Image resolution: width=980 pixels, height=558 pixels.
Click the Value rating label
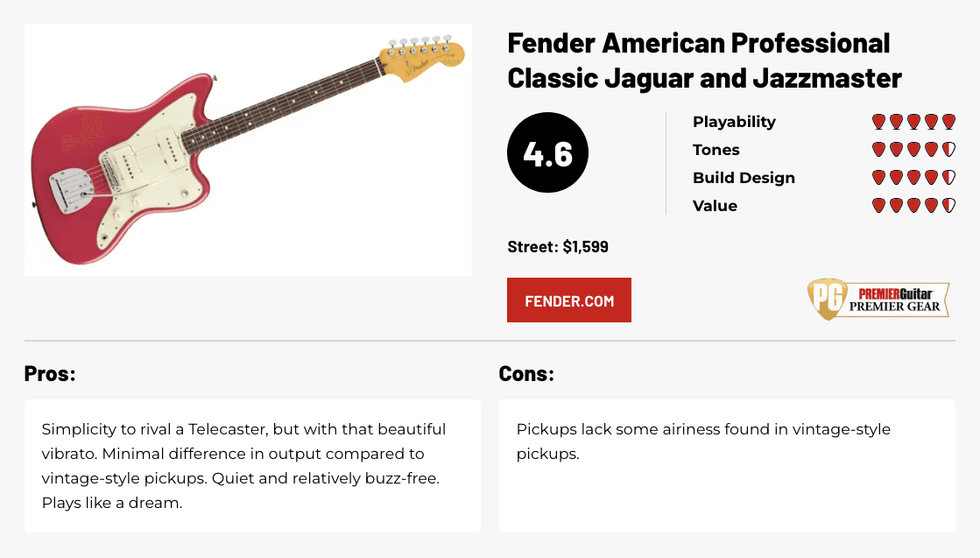(x=714, y=206)
